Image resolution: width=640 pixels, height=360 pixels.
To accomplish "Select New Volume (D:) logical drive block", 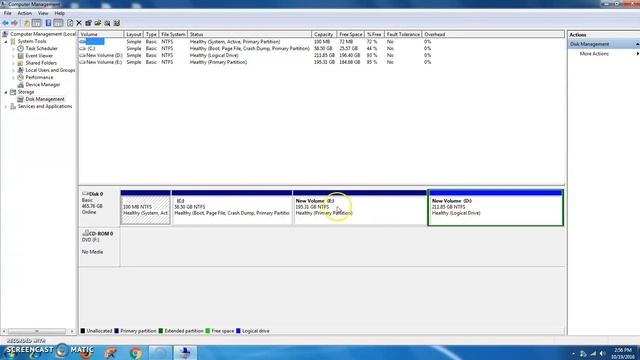I will (x=496, y=207).
